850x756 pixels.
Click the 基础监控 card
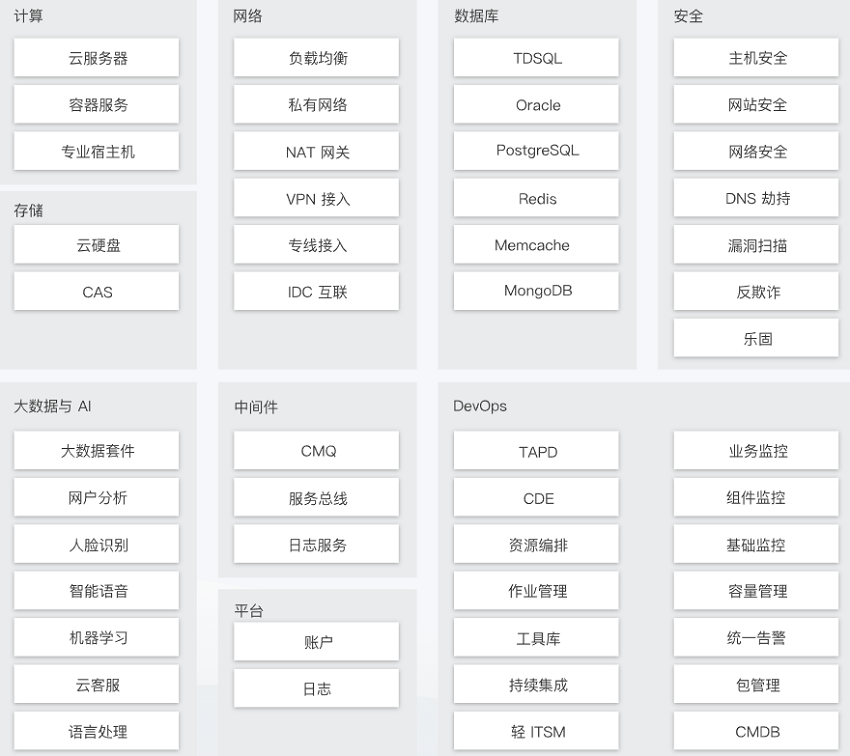tap(756, 544)
